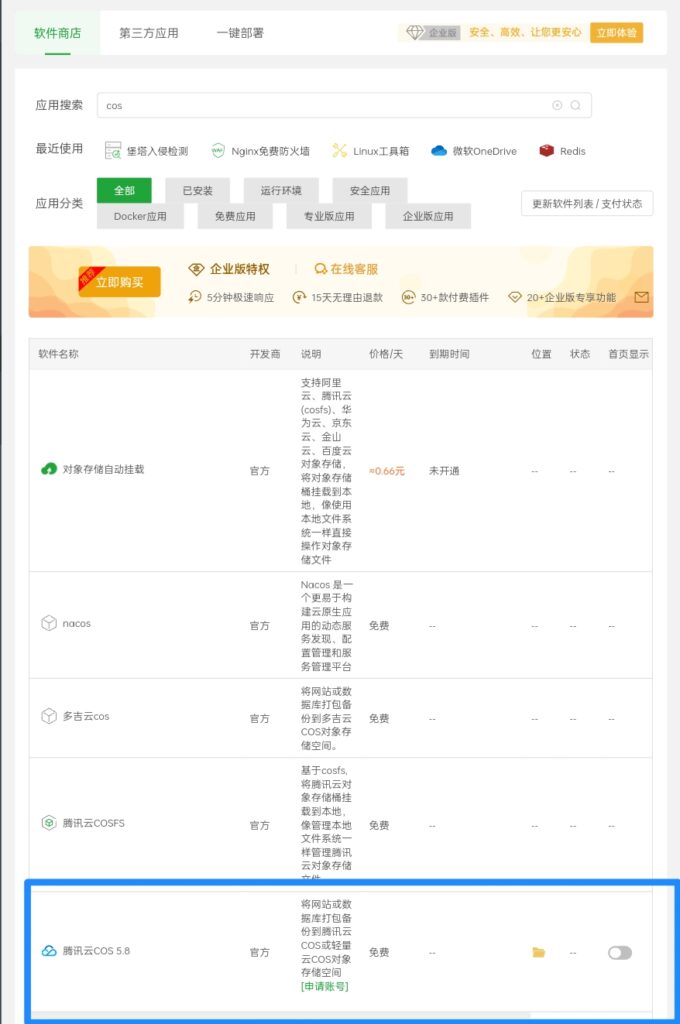Viewport: 680px width, 1024px height.
Task: Select the 安全应用 category
Action: point(370,191)
